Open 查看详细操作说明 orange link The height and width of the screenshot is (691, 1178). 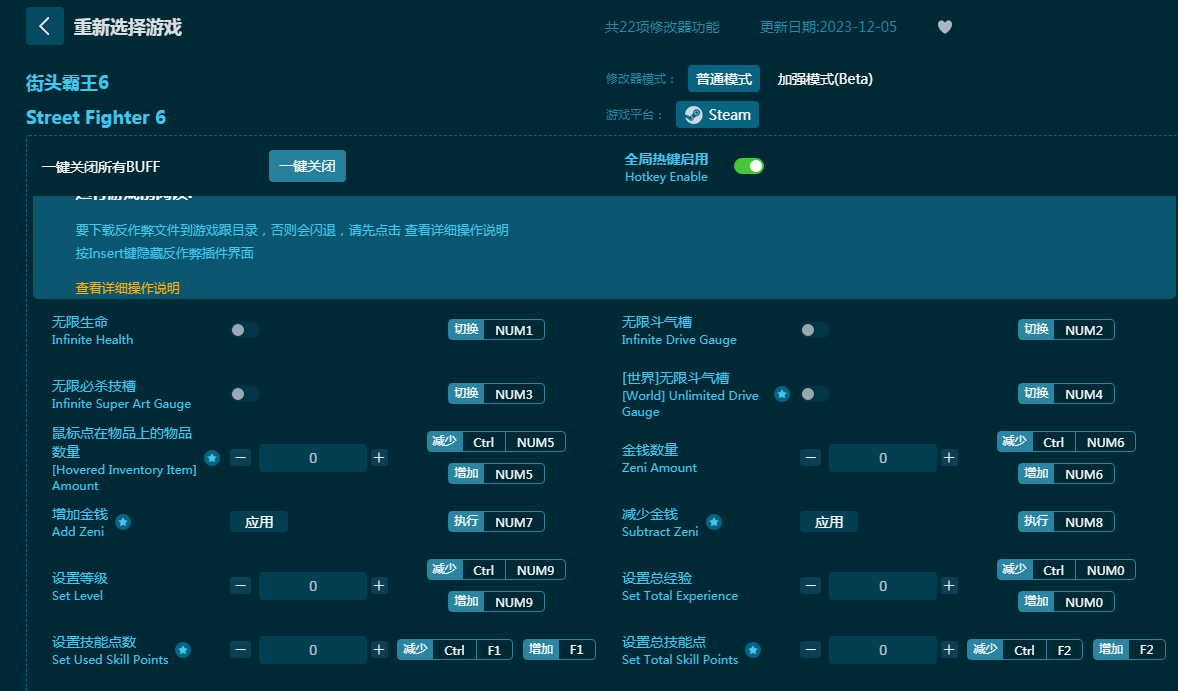[128, 288]
